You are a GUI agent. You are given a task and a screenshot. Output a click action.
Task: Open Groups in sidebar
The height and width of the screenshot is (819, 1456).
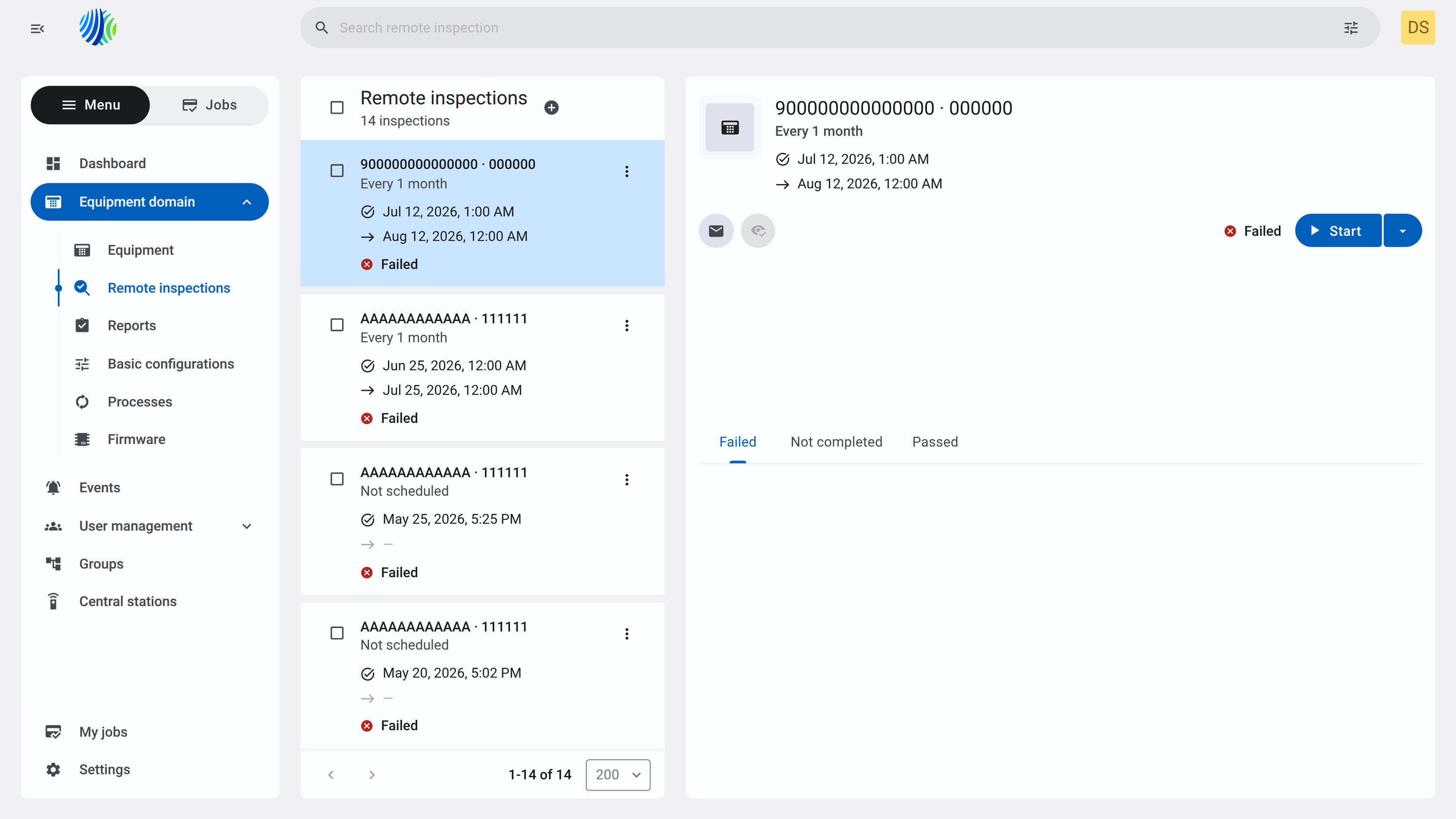pyautogui.click(x=150, y=563)
